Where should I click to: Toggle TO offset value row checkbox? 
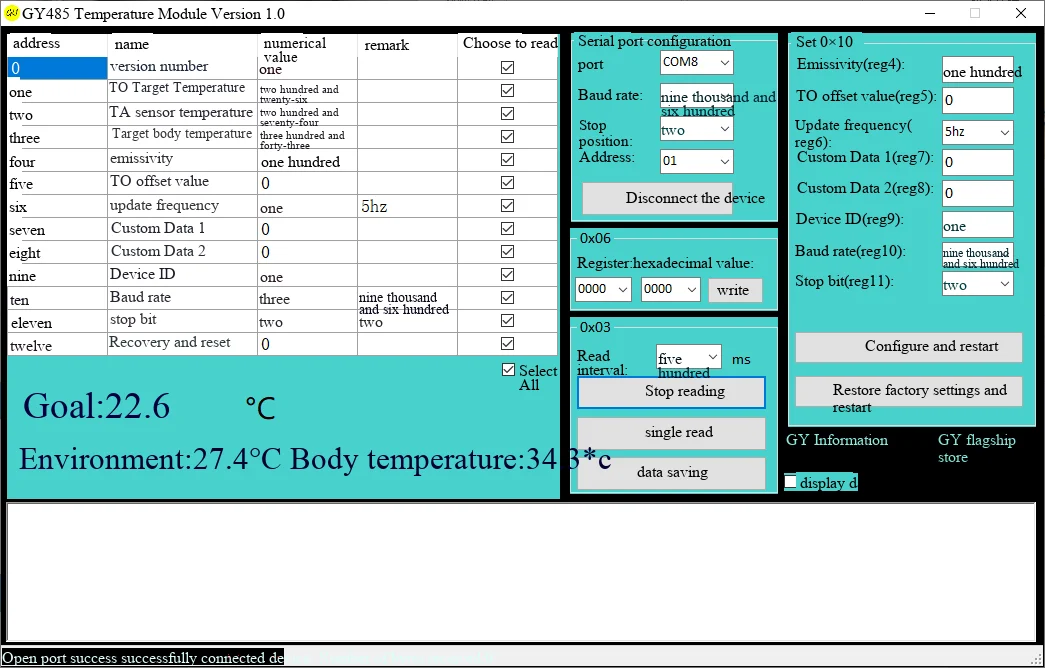click(x=507, y=182)
